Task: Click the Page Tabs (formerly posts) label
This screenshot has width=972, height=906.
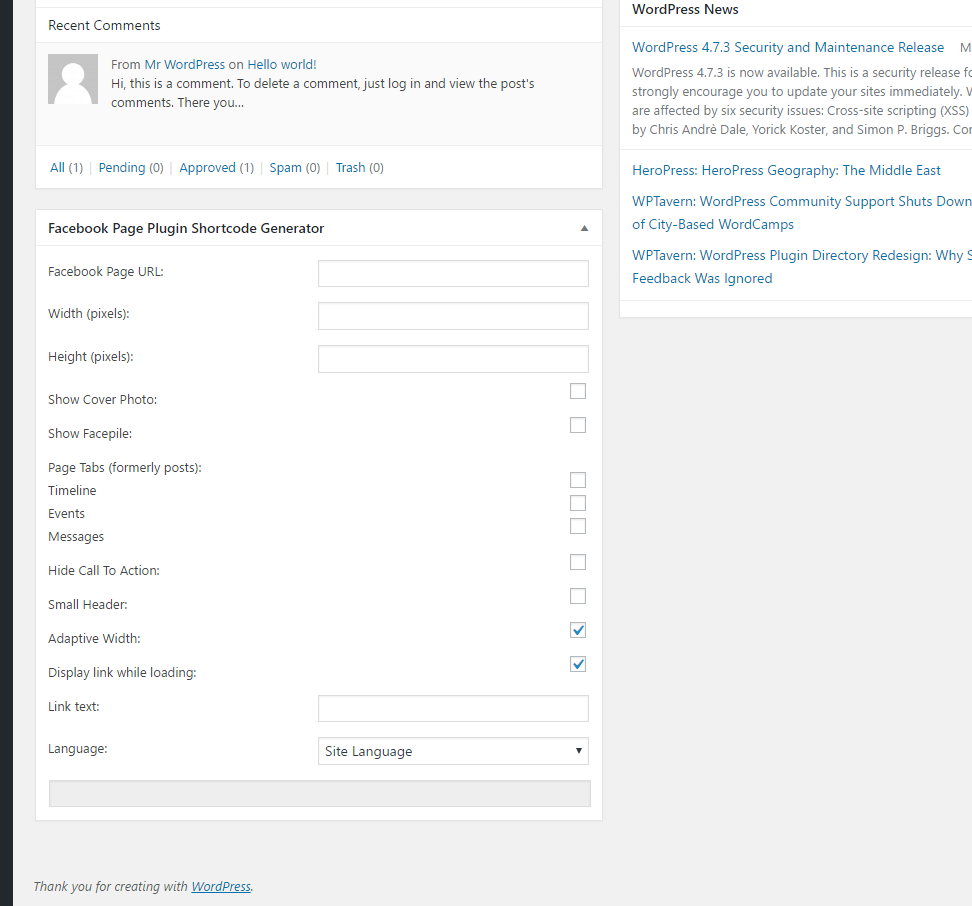Action: [125, 468]
